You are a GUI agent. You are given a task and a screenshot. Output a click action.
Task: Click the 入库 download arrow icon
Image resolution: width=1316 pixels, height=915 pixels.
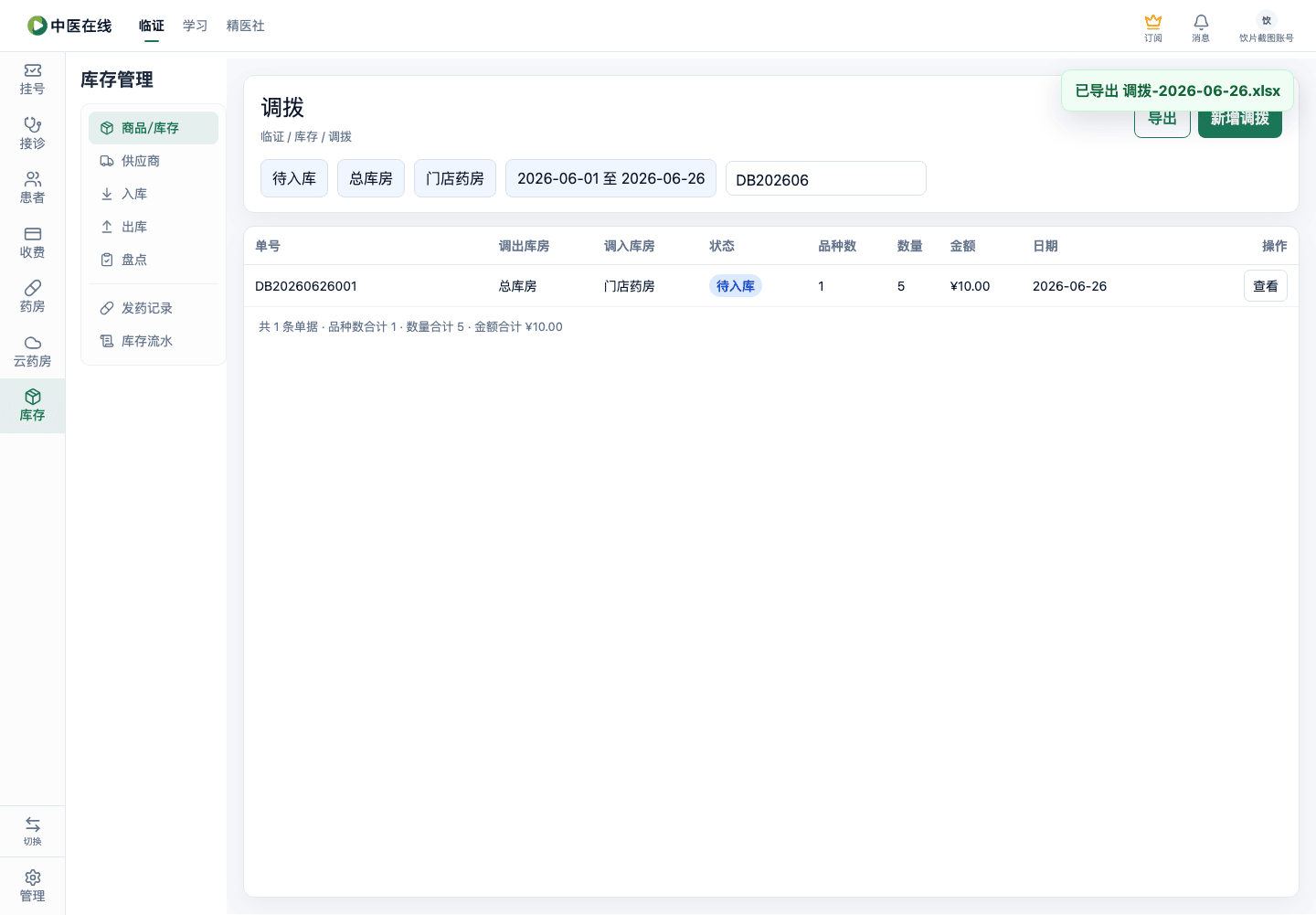107,194
